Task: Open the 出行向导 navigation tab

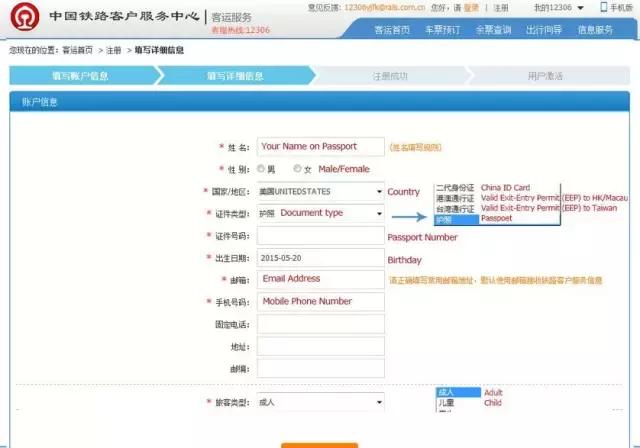Action: click(x=544, y=30)
